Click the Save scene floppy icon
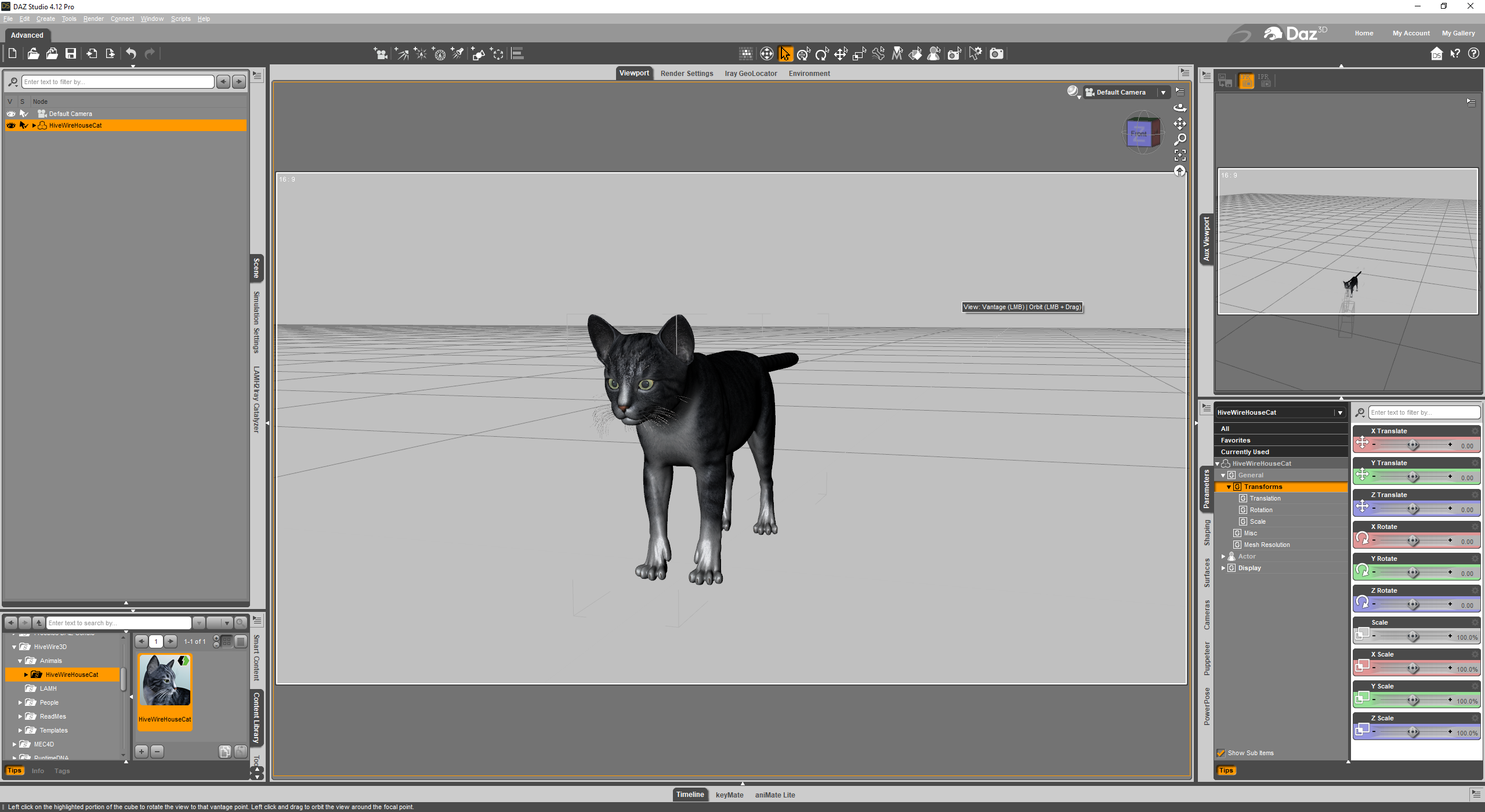 pyautogui.click(x=71, y=54)
